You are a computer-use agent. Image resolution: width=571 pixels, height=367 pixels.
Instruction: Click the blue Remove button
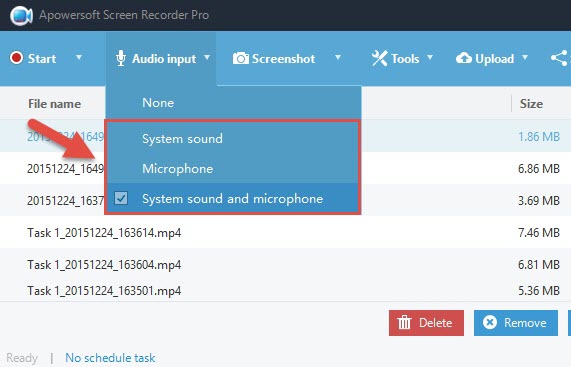click(516, 323)
